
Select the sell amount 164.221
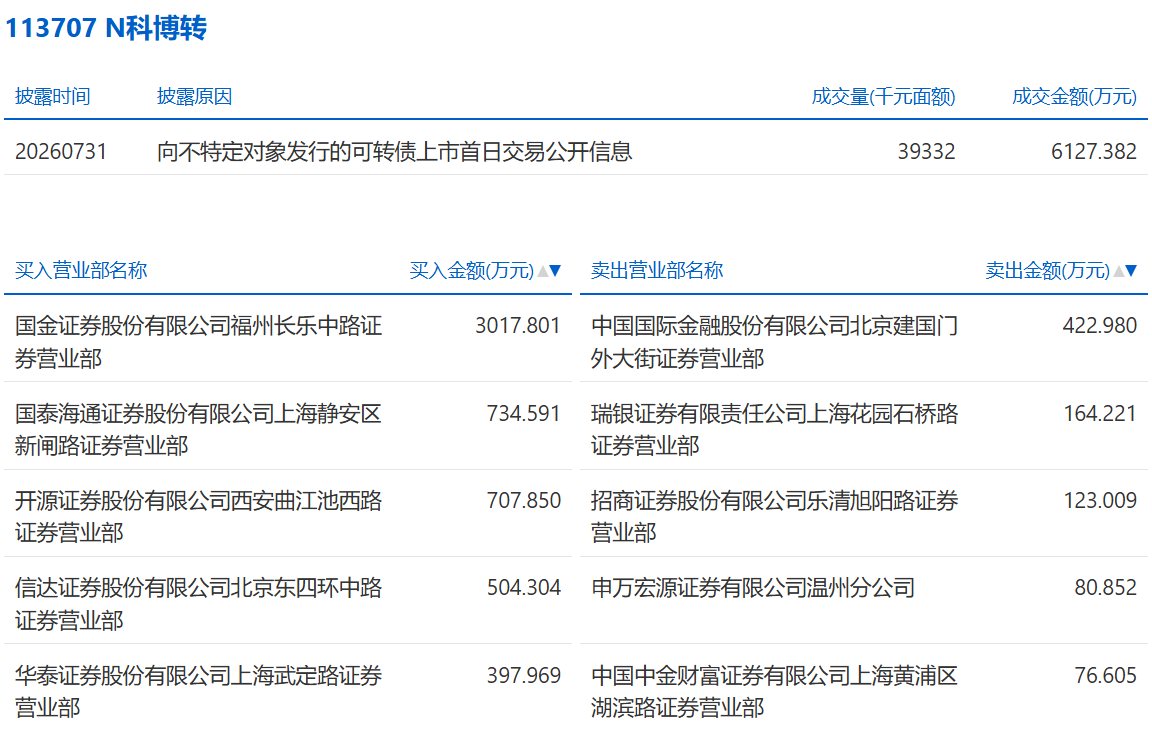pos(1100,413)
